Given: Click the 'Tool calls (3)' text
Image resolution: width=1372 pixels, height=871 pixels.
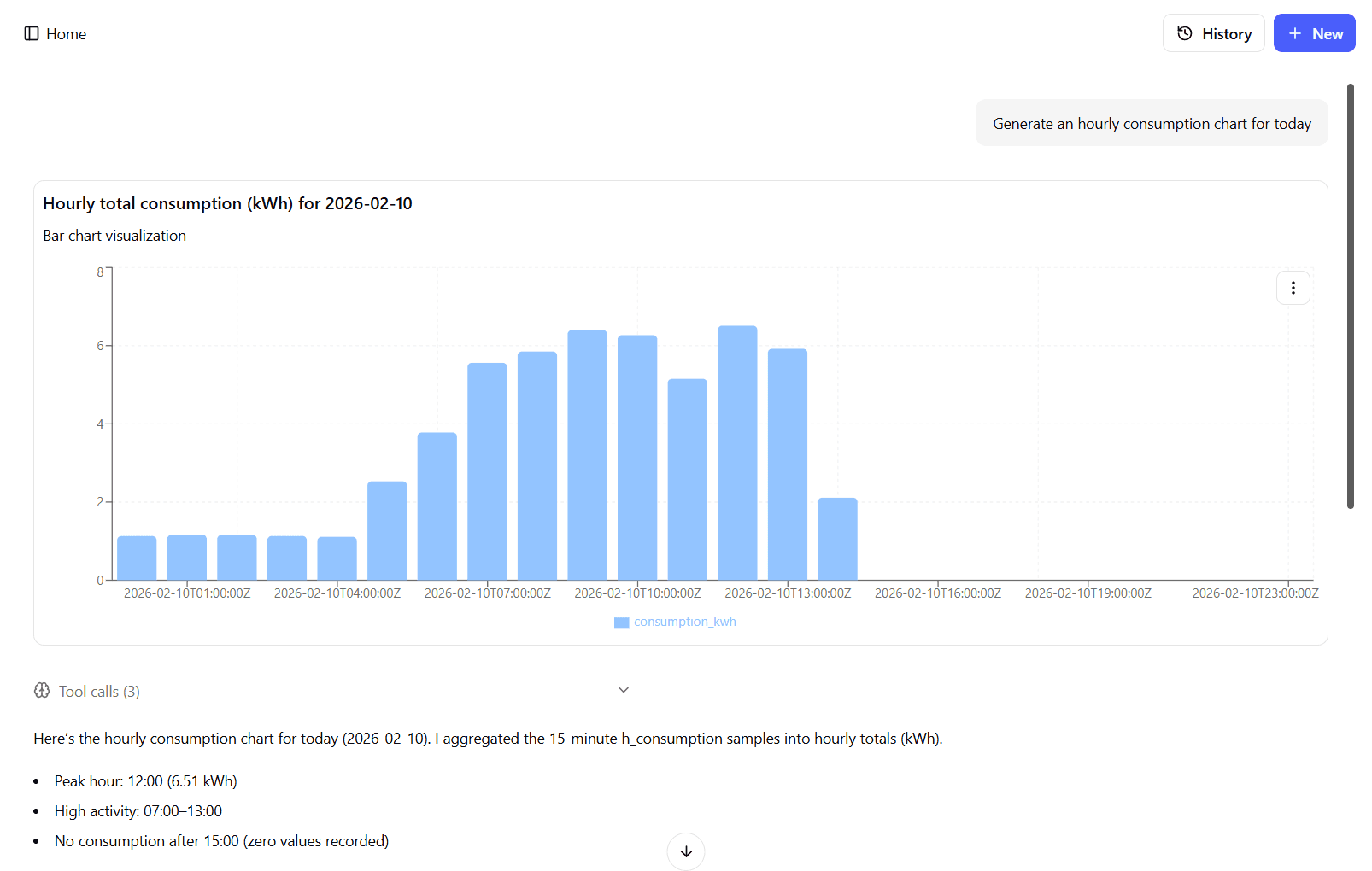Looking at the screenshot, I should click(x=99, y=692).
